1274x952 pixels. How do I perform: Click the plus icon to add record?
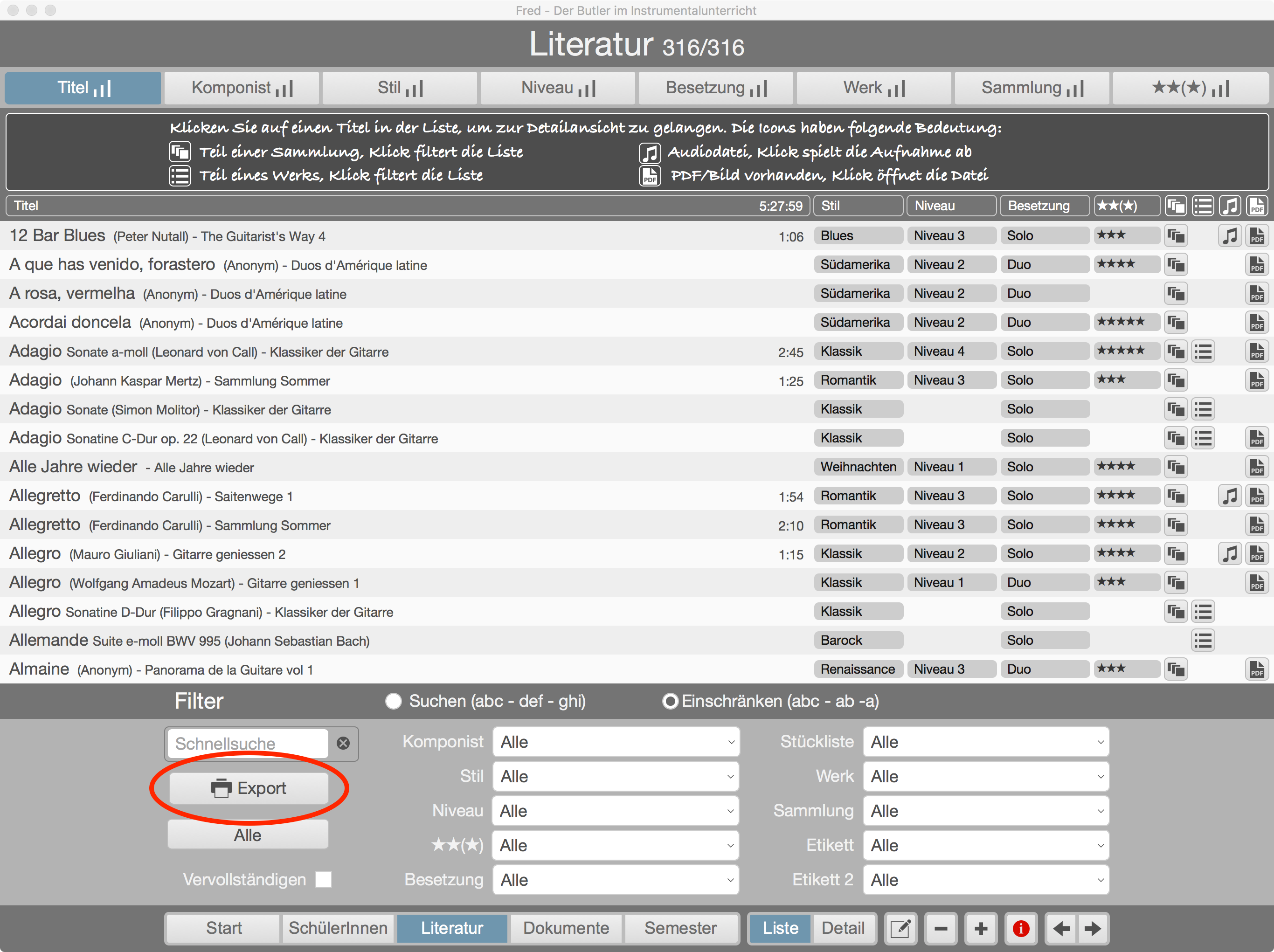[981, 928]
